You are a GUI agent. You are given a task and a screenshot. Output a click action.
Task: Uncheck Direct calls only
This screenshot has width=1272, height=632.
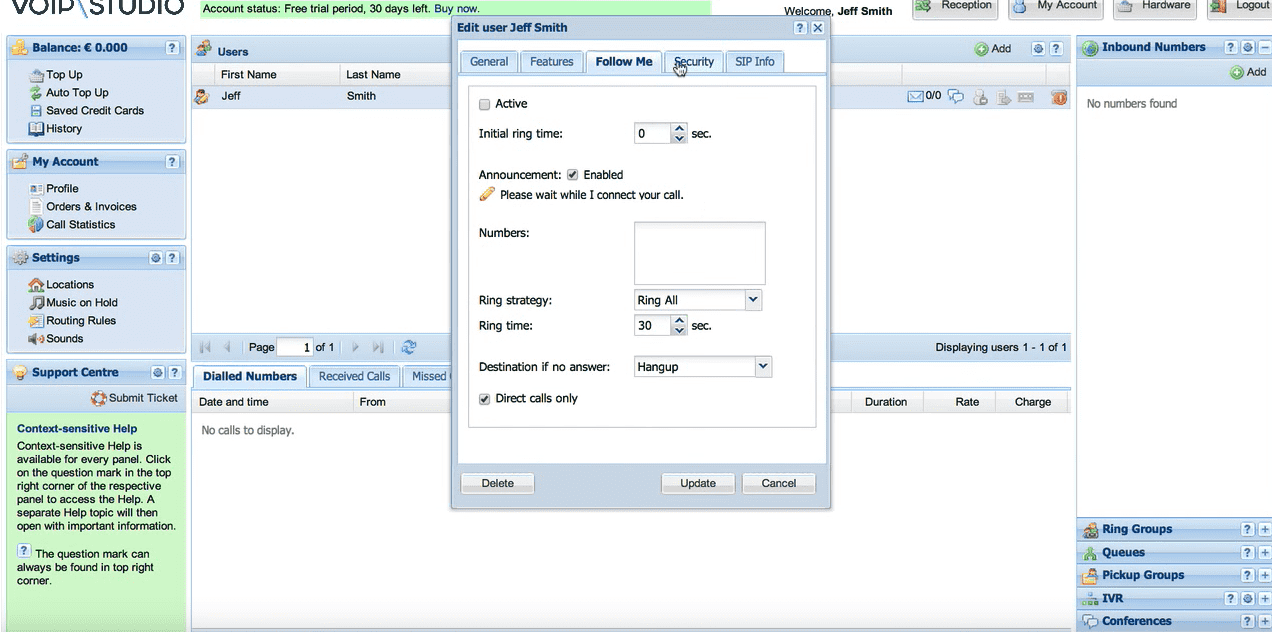pyautogui.click(x=485, y=399)
